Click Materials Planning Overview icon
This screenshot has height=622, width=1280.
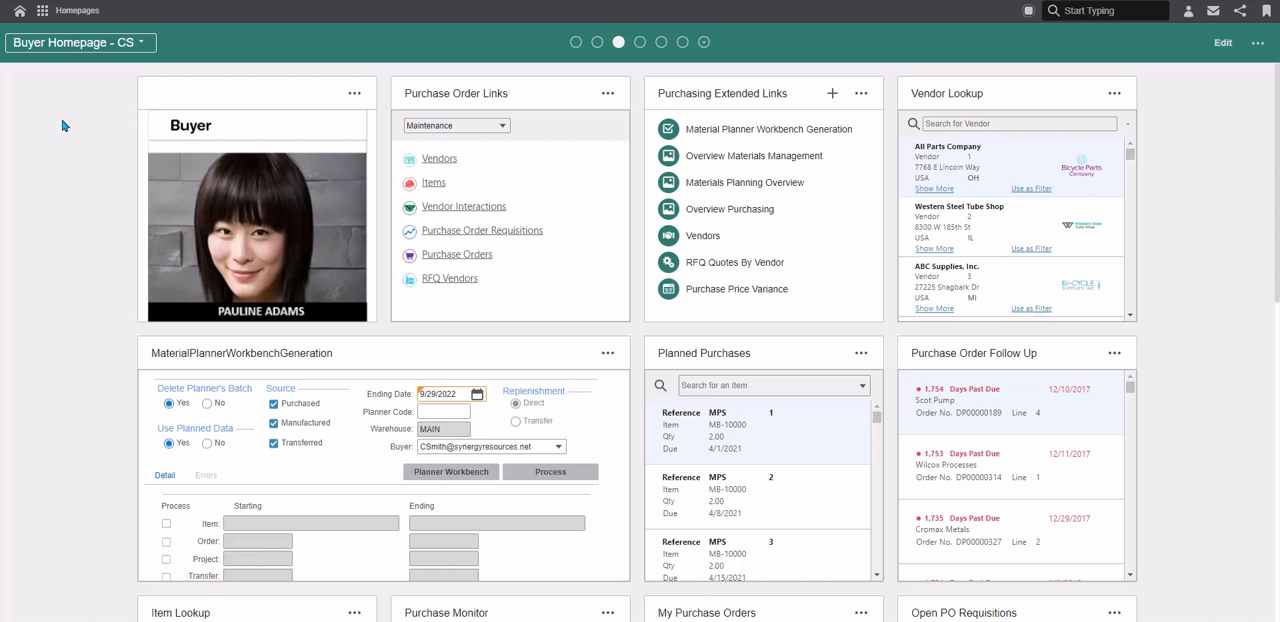(x=668, y=182)
